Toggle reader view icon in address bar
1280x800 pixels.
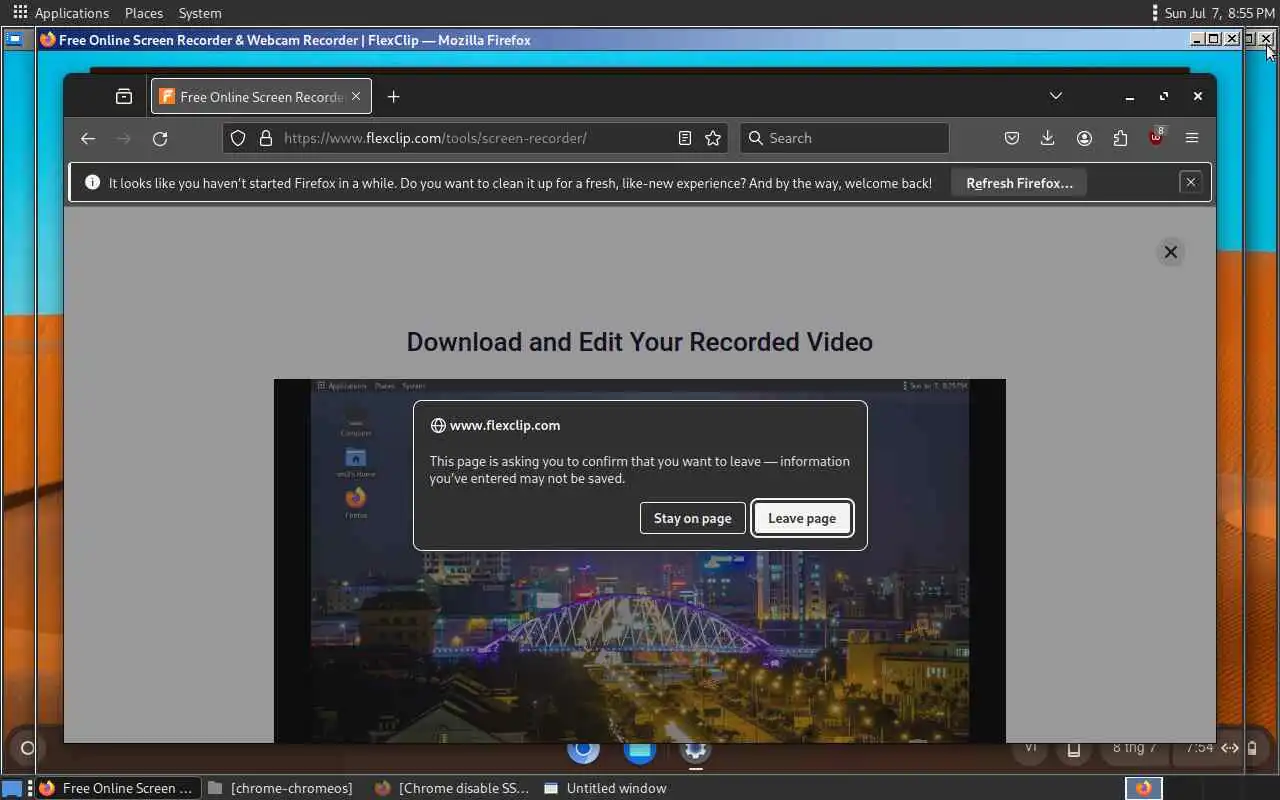(x=685, y=138)
